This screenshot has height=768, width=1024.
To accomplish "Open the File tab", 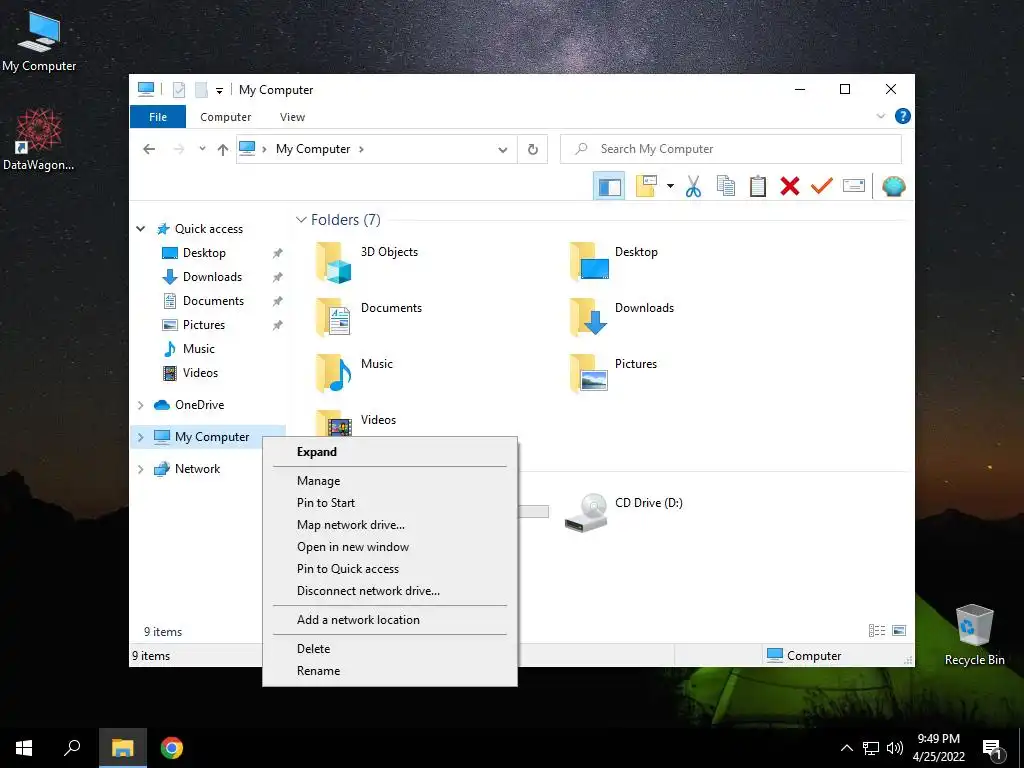I will point(158,117).
